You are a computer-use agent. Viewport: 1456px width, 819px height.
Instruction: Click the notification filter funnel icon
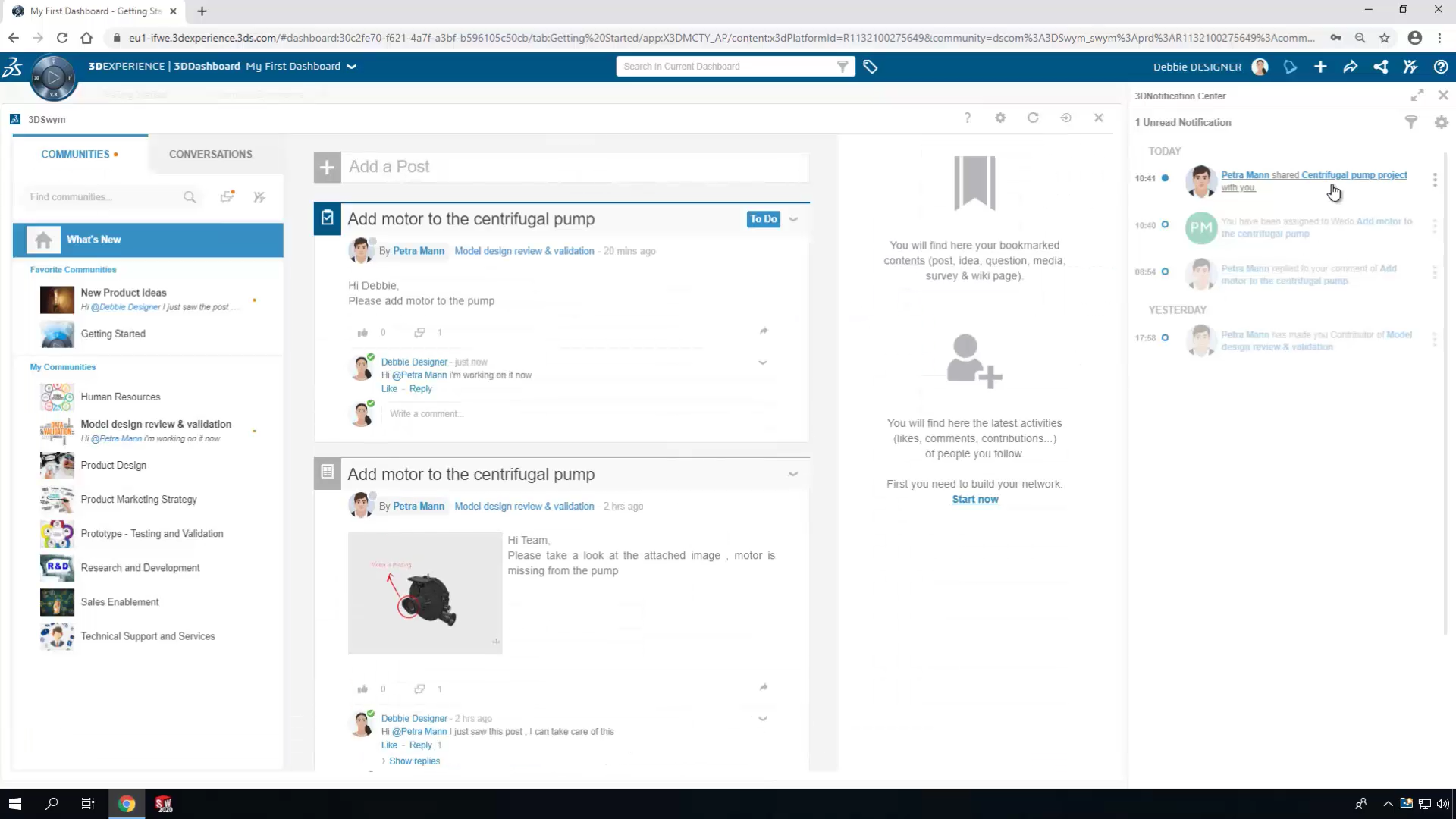tap(1411, 122)
